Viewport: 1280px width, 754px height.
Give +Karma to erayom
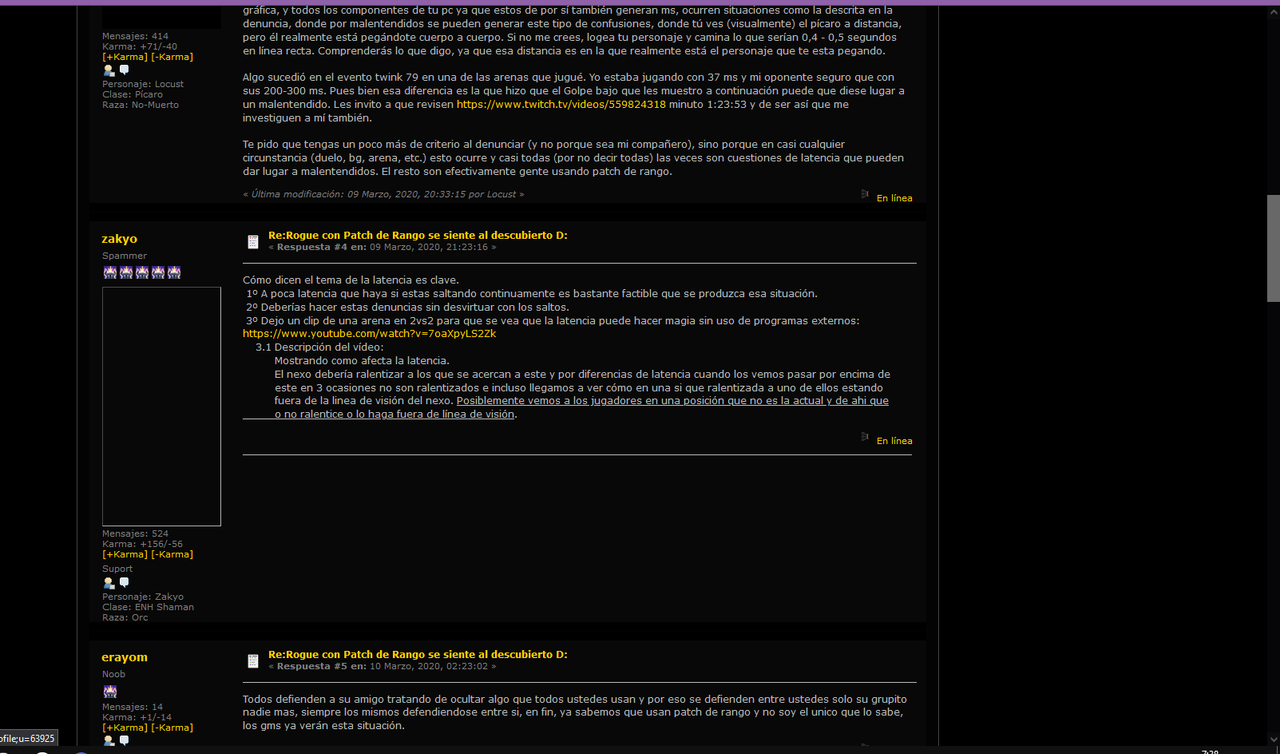[124, 727]
